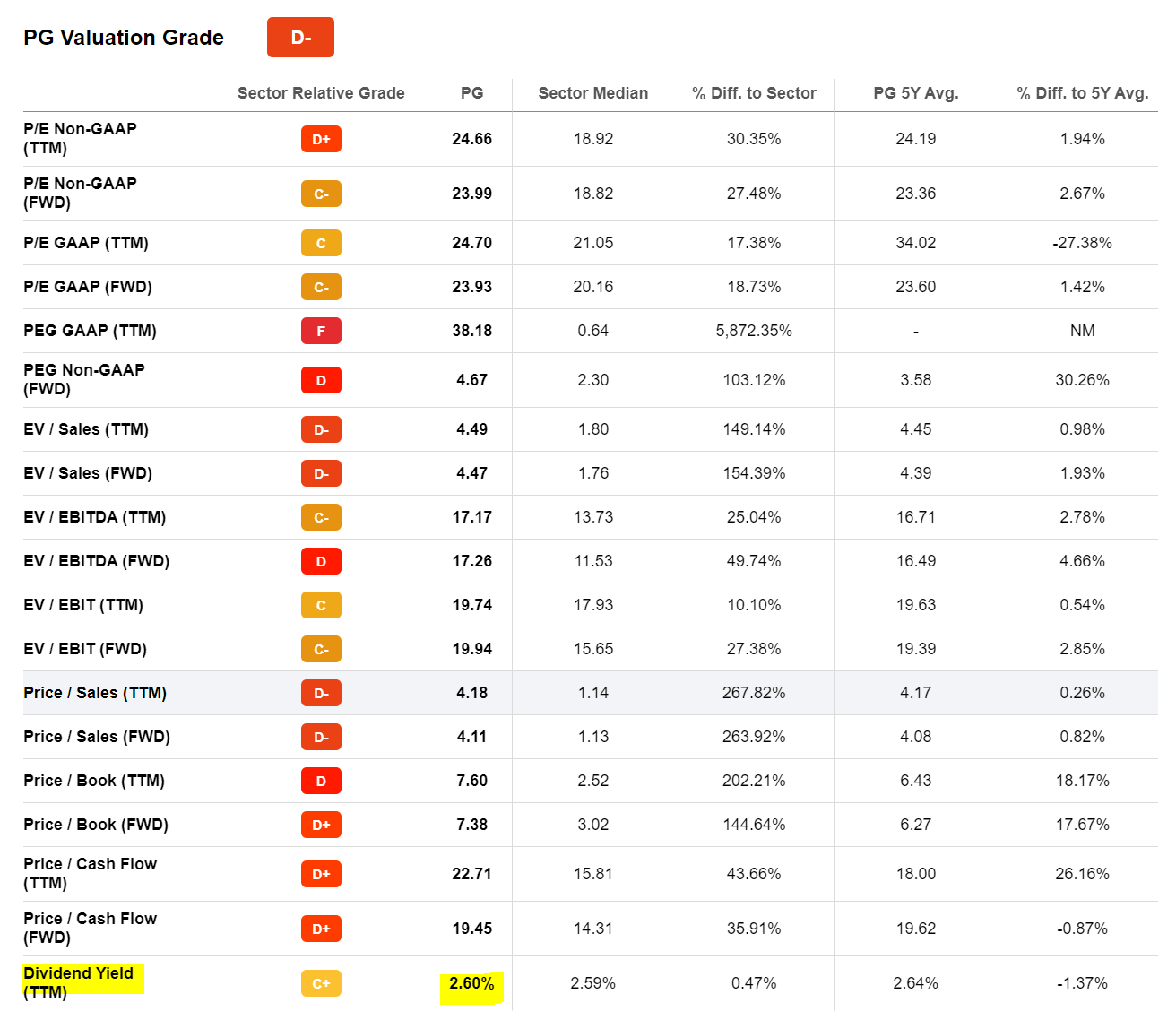Click the Price / Book (FWD) row label
The height and width of the screenshot is (1020, 1176).
(x=96, y=825)
